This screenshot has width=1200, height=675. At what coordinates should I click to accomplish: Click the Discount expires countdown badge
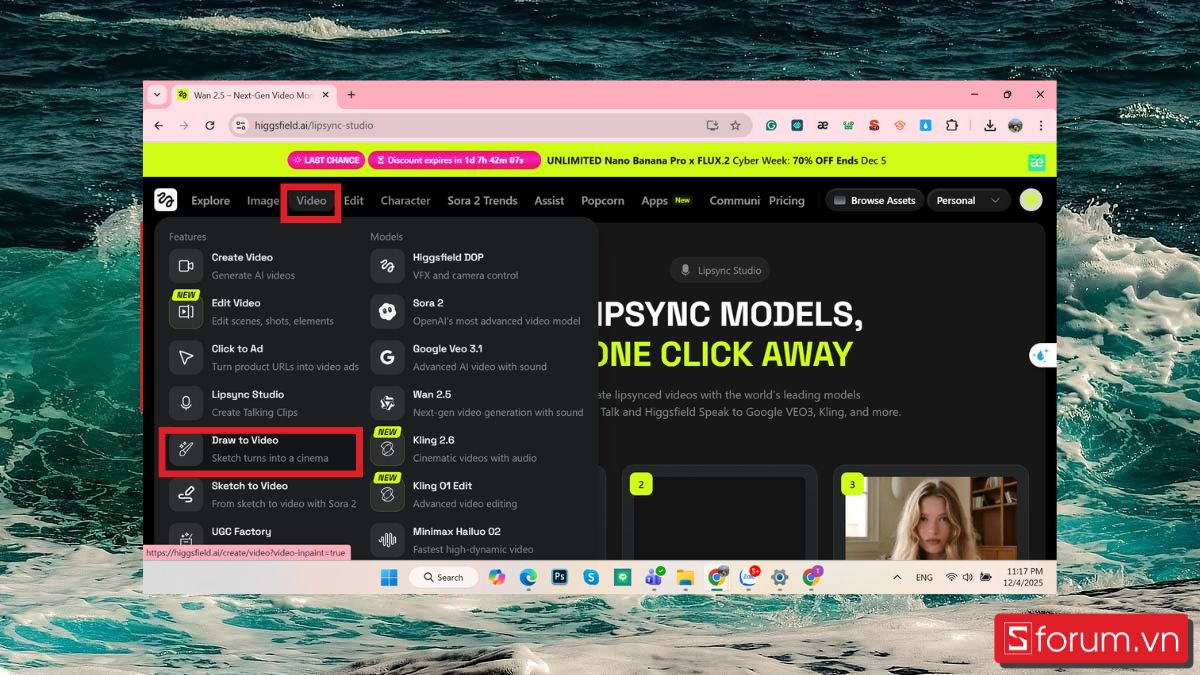point(454,160)
